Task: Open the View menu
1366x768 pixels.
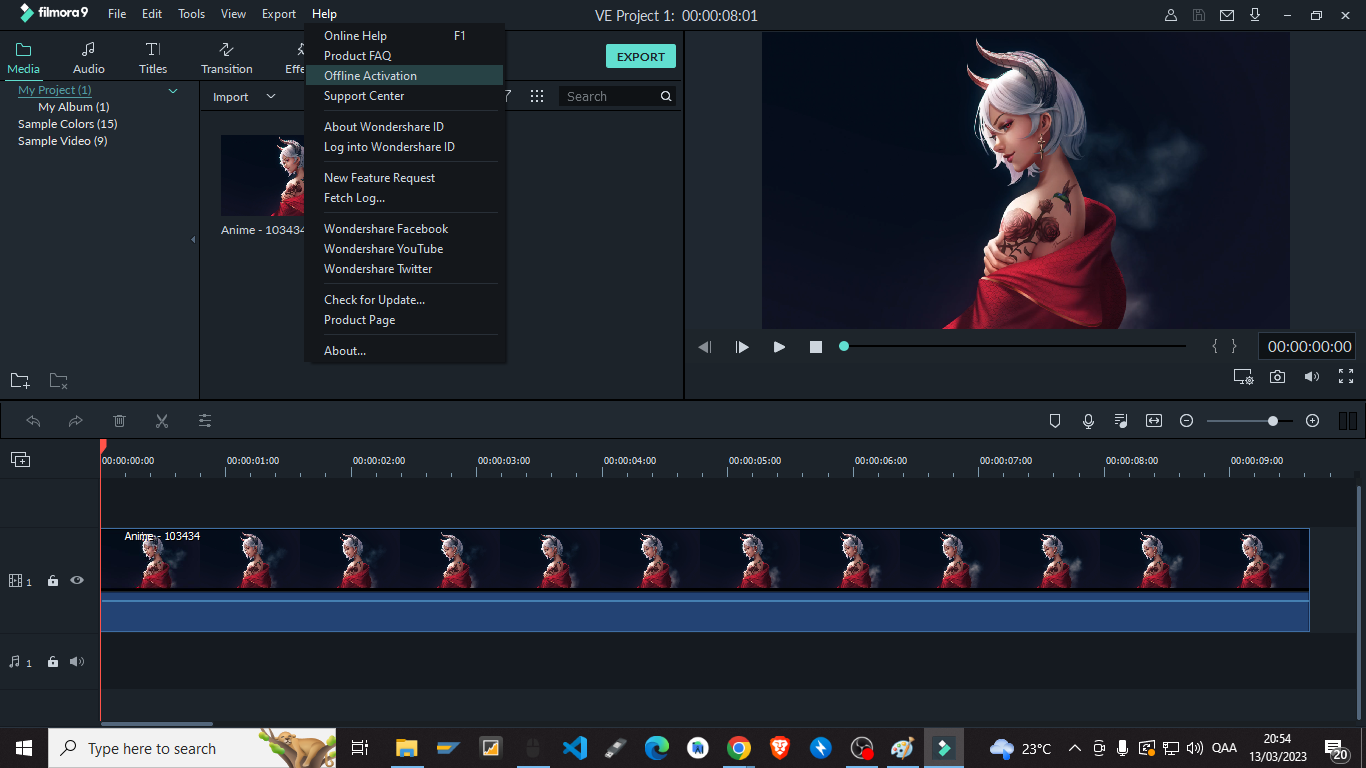Action: (x=233, y=14)
